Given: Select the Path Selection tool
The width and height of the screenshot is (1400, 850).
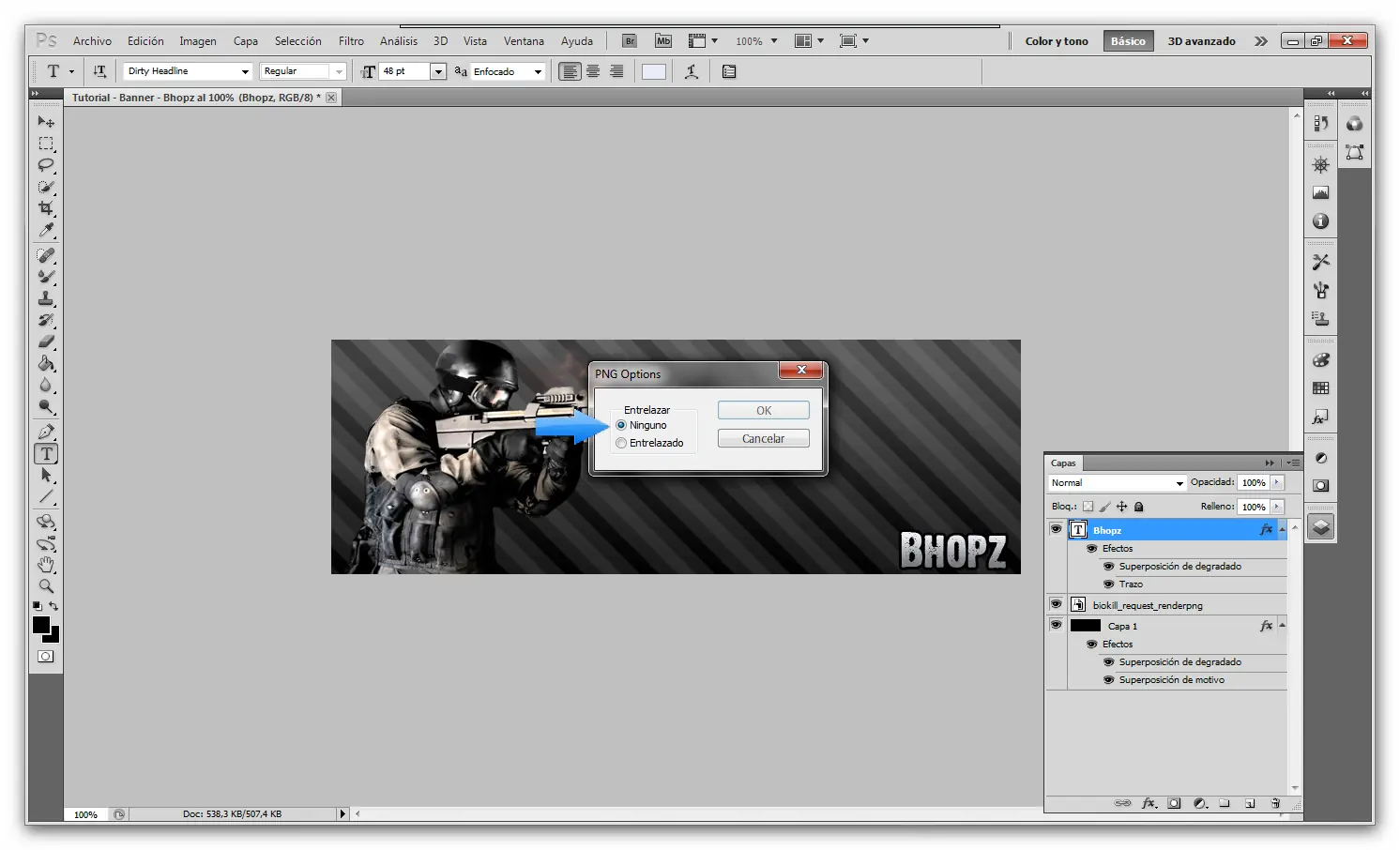Looking at the screenshot, I should click(x=46, y=476).
